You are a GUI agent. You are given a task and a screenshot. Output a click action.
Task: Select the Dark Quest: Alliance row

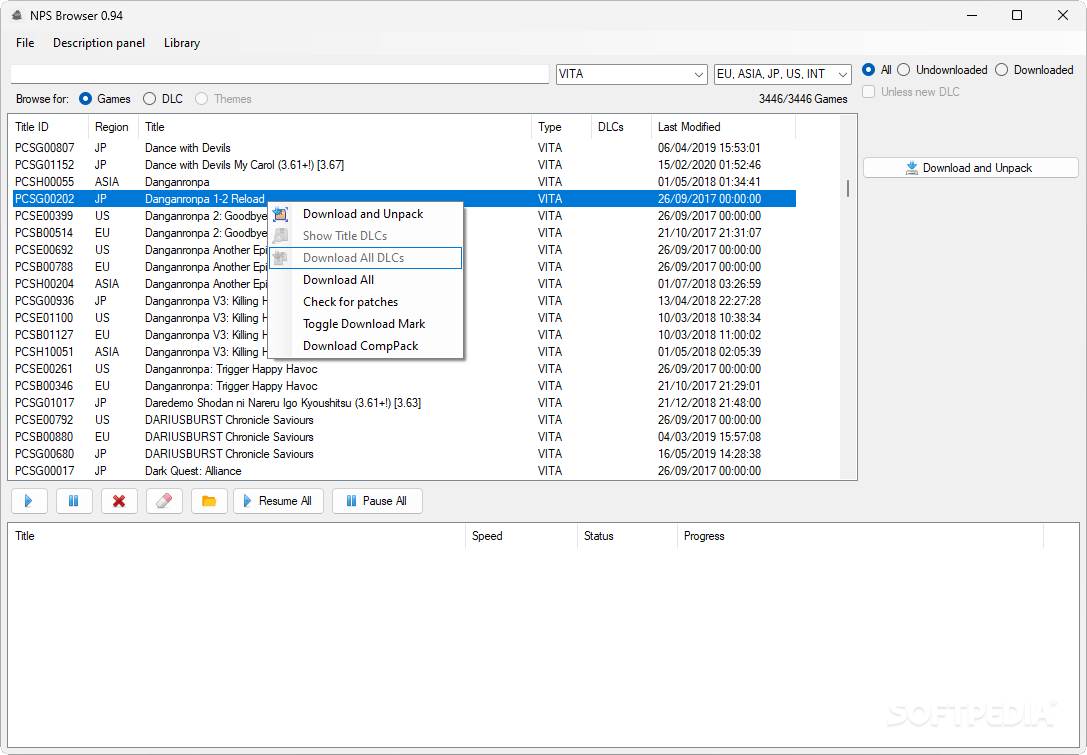click(x=404, y=471)
